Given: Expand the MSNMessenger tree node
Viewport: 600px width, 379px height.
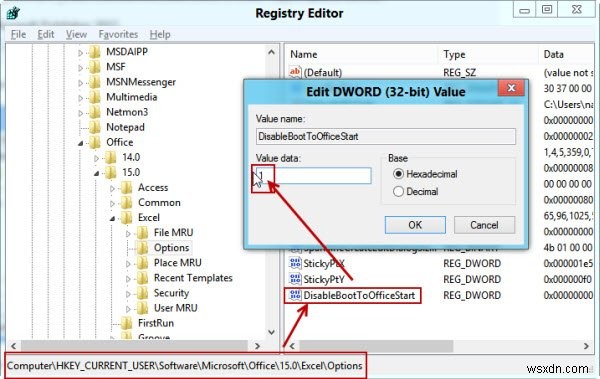Looking at the screenshot, I should (x=80, y=83).
